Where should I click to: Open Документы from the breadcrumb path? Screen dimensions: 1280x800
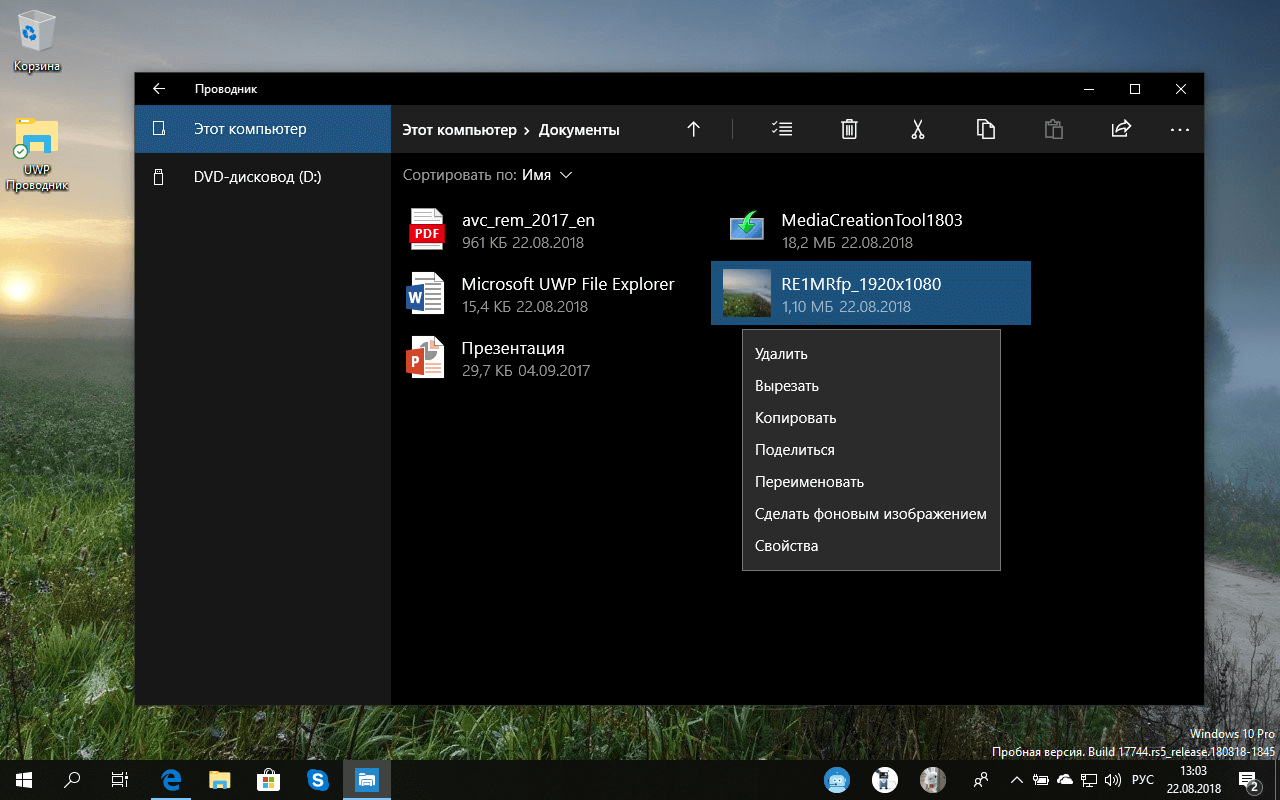click(579, 129)
